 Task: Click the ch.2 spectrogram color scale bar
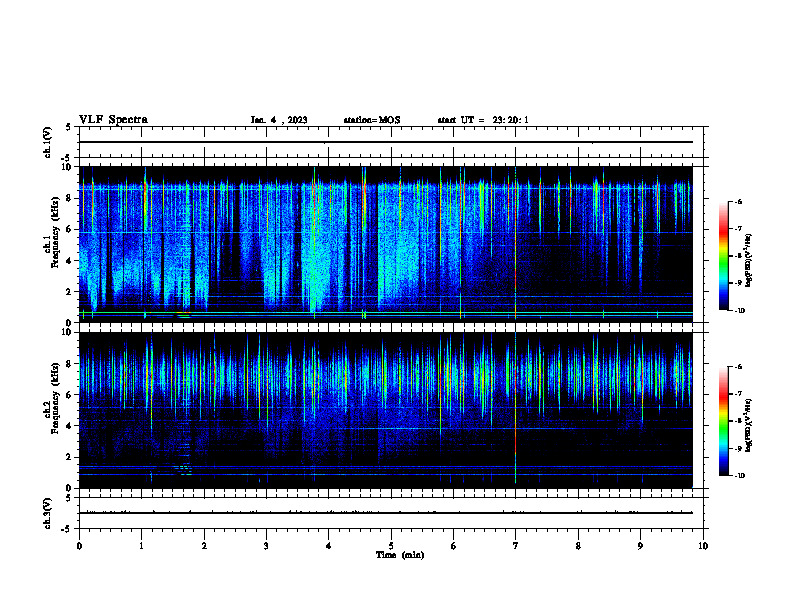point(724,421)
